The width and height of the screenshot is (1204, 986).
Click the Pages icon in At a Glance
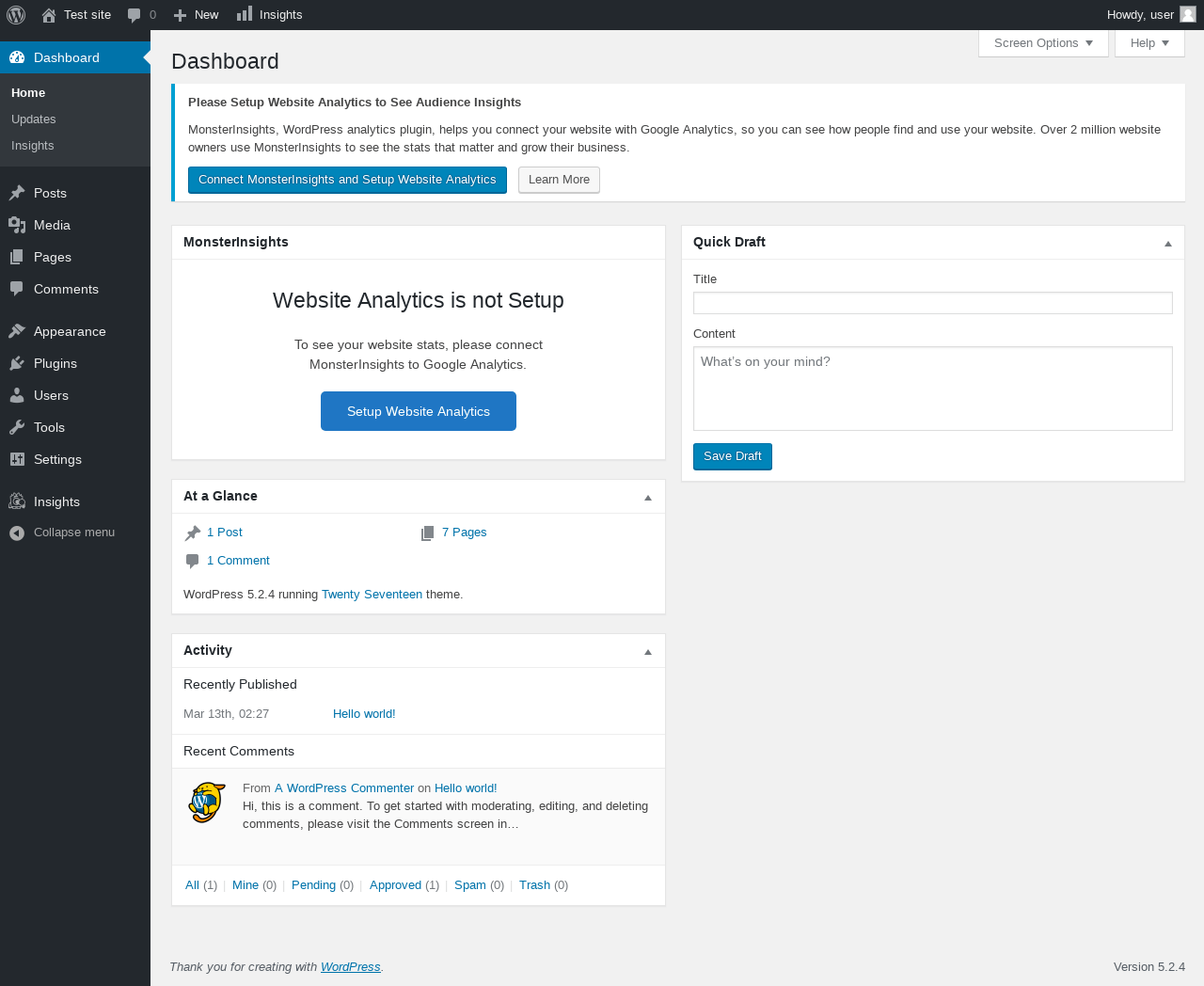427,533
